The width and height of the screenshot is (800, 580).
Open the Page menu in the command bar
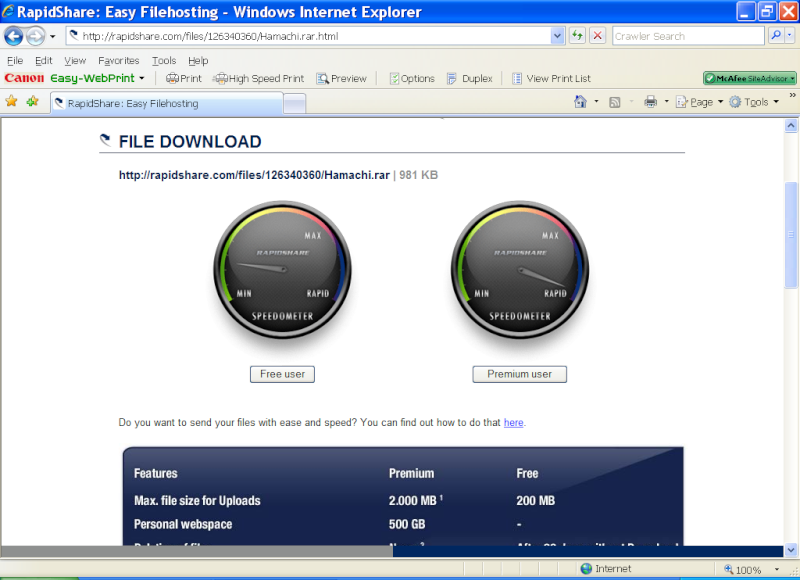click(x=699, y=102)
